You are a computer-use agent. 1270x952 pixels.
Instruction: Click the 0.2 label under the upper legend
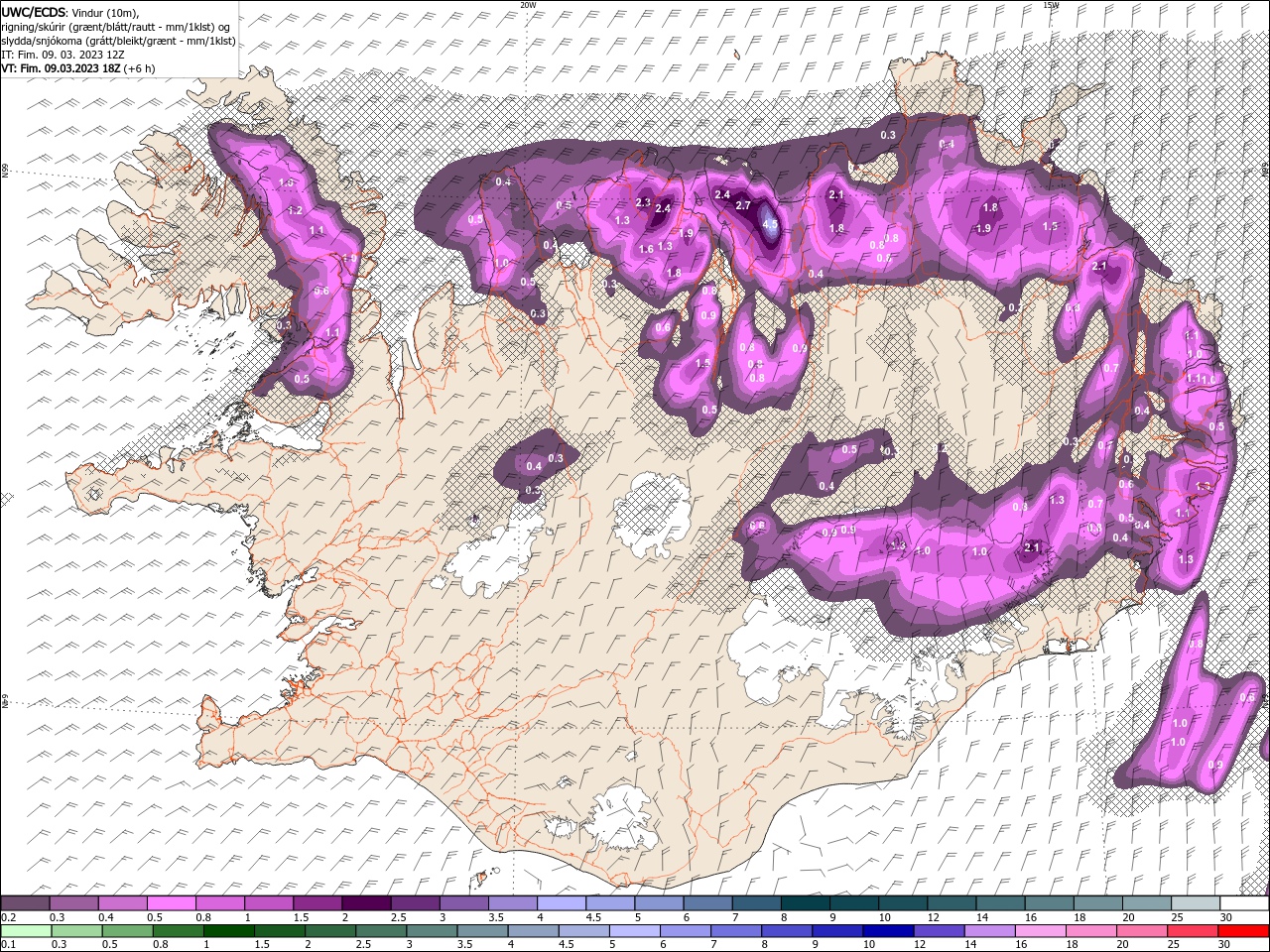(x=8, y=917)
